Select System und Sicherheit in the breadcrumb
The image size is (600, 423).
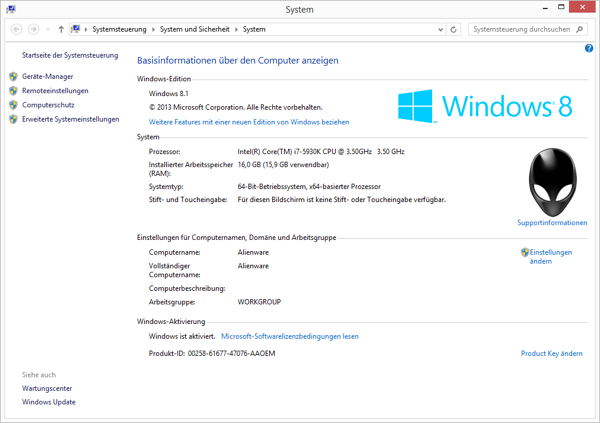coord(194,29)
